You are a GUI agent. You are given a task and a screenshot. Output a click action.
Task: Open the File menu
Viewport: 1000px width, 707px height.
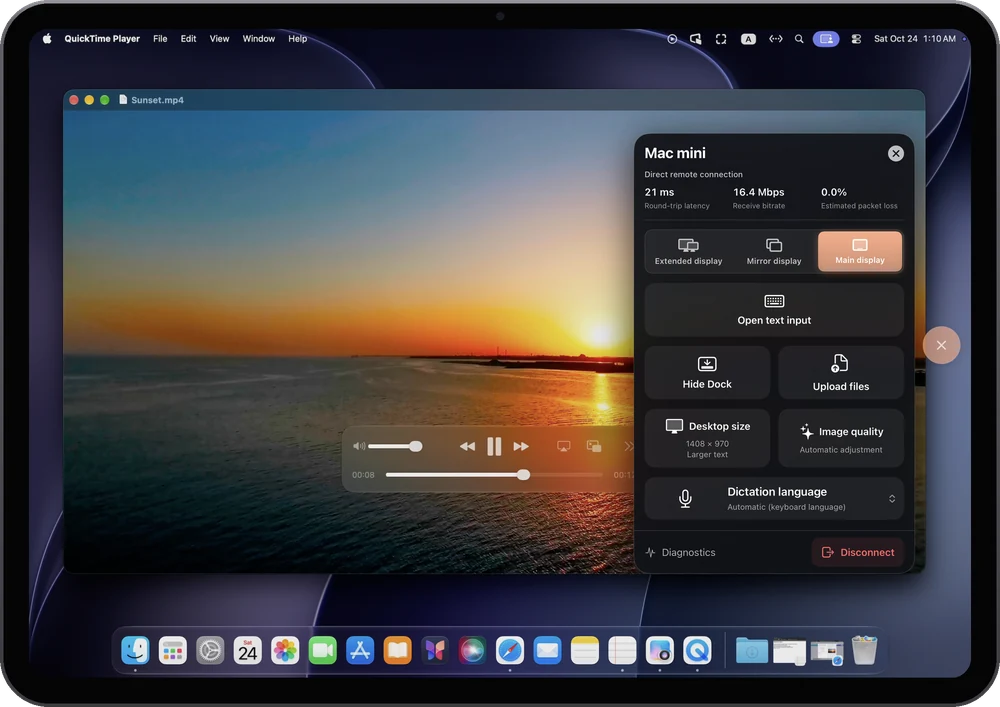tap(160, 39)
